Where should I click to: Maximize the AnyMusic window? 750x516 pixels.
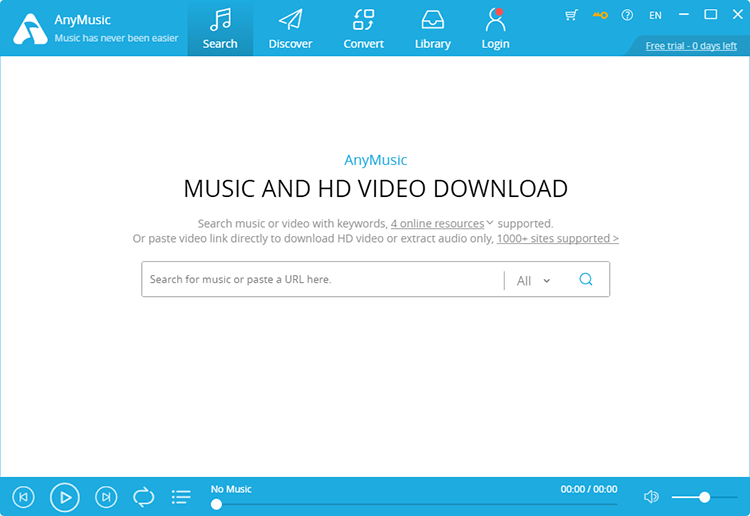click(x=711, y=15)
